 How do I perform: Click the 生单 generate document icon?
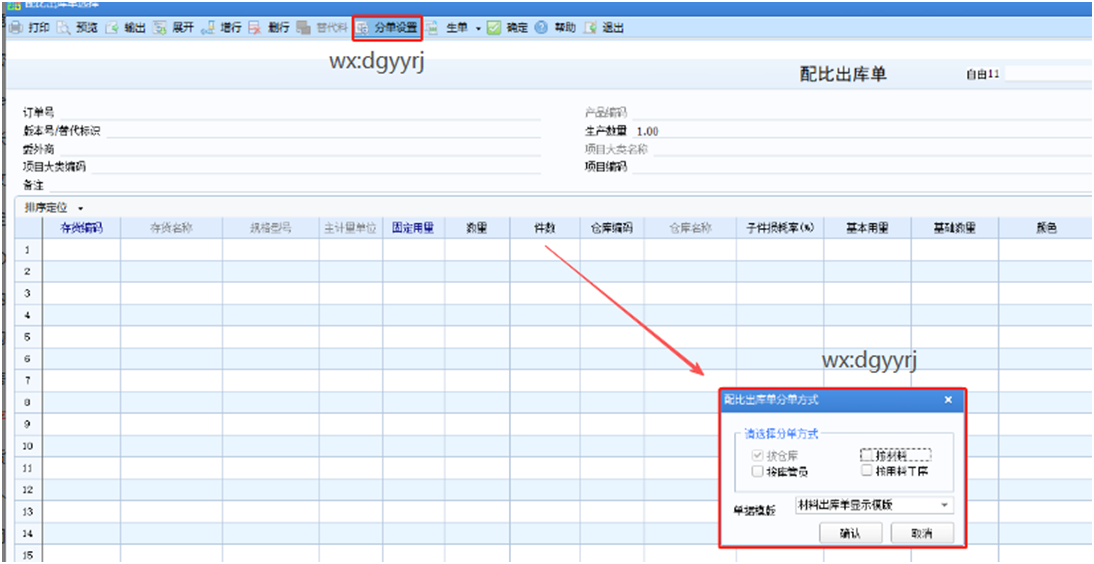(x=433, y=28)
